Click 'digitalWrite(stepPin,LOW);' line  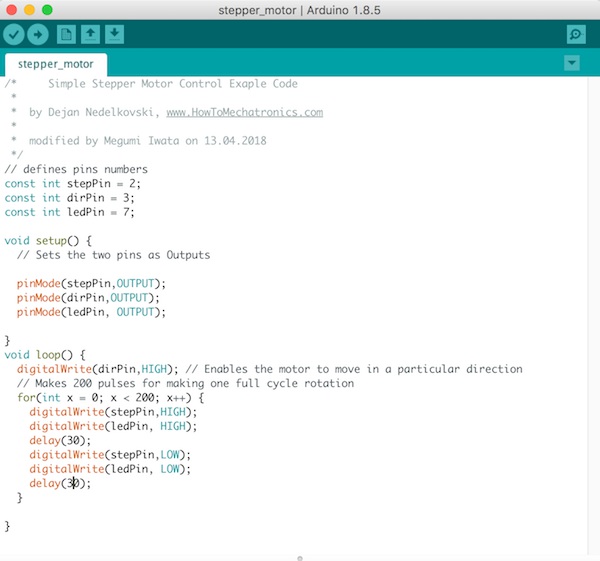click(110, 455)
